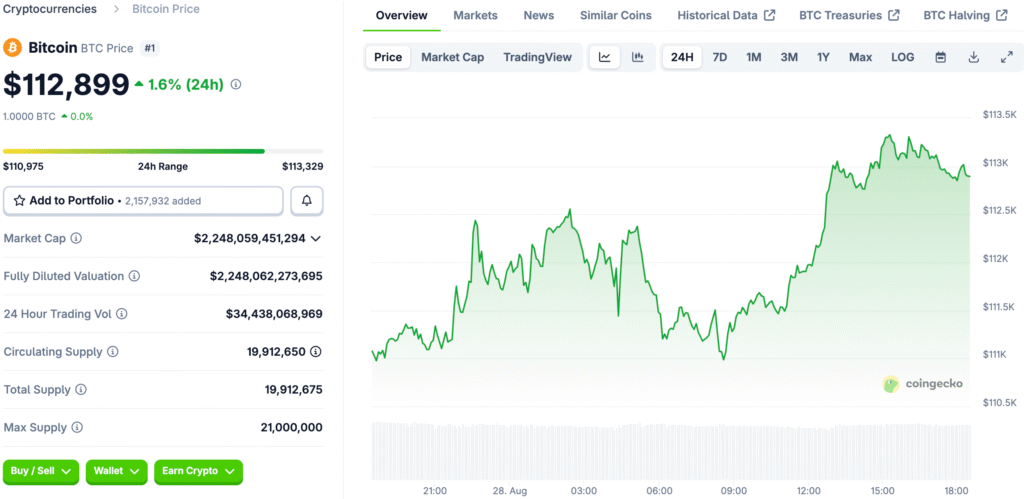Click the info icon next to Fully Diluted Valuation
The width and height of the screenshot is (1024, 499).
point(135,276)
